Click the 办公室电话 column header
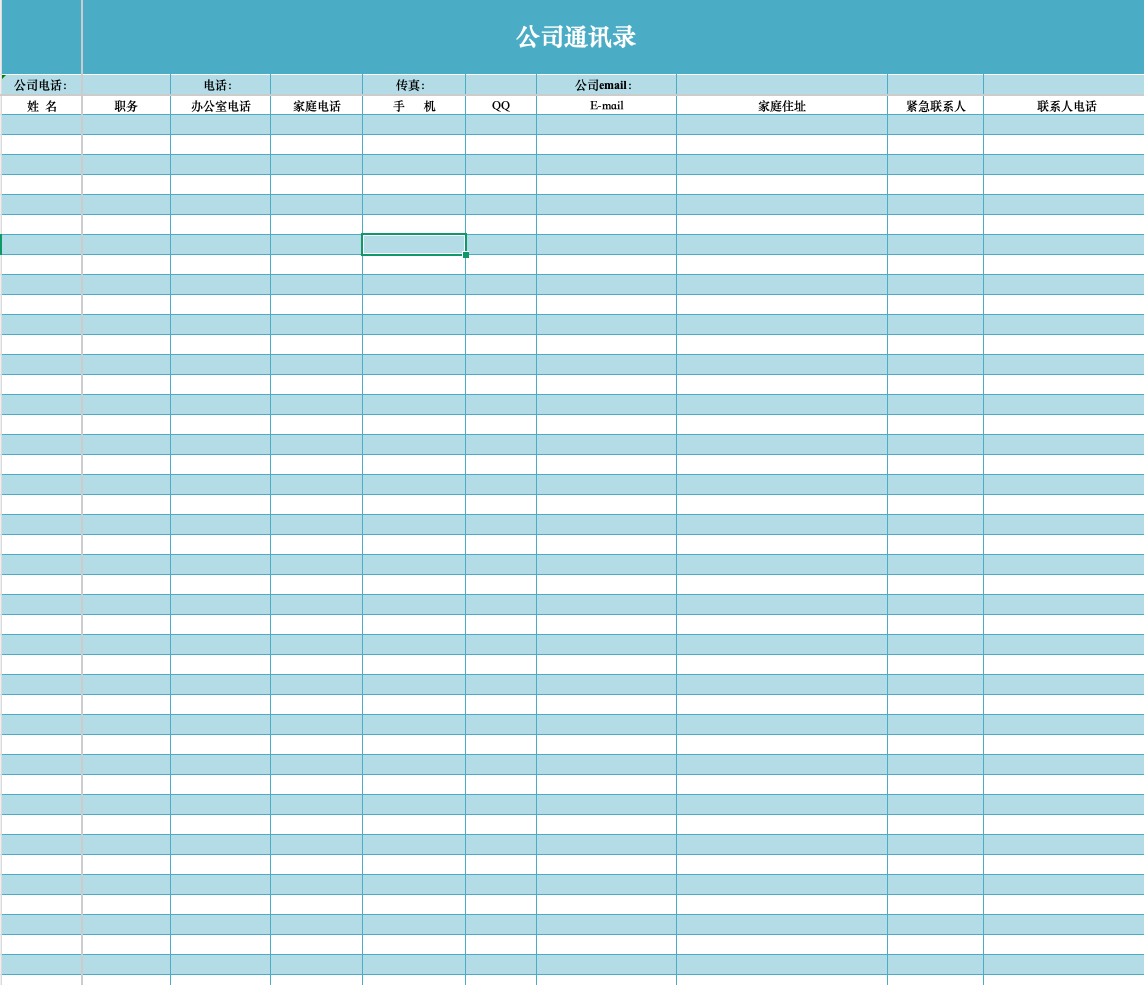The image size is (1144, 985). tap(220, 106)
